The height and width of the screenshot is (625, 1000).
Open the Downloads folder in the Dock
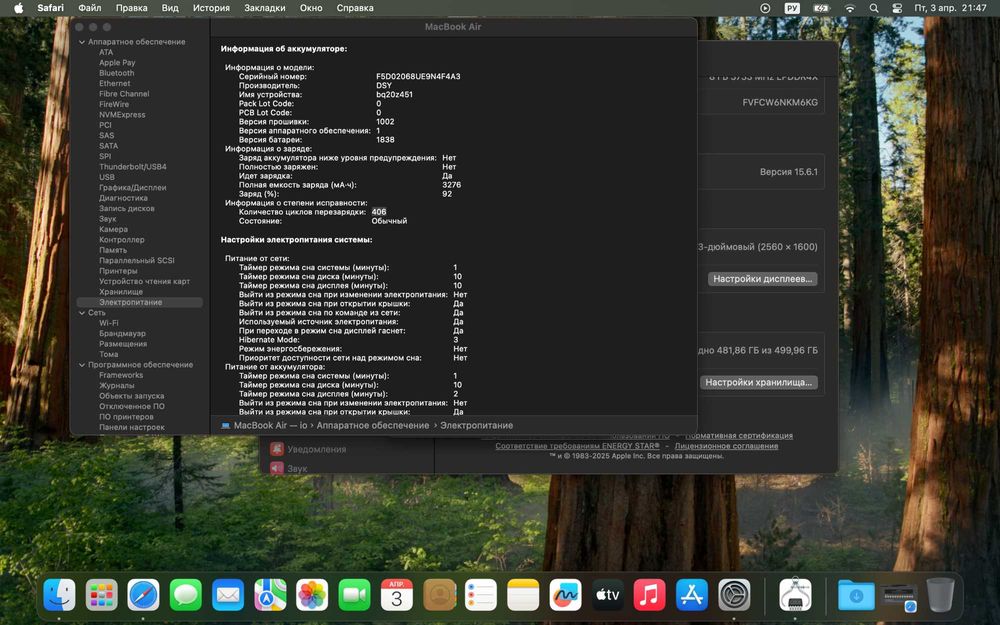(856, 595)
